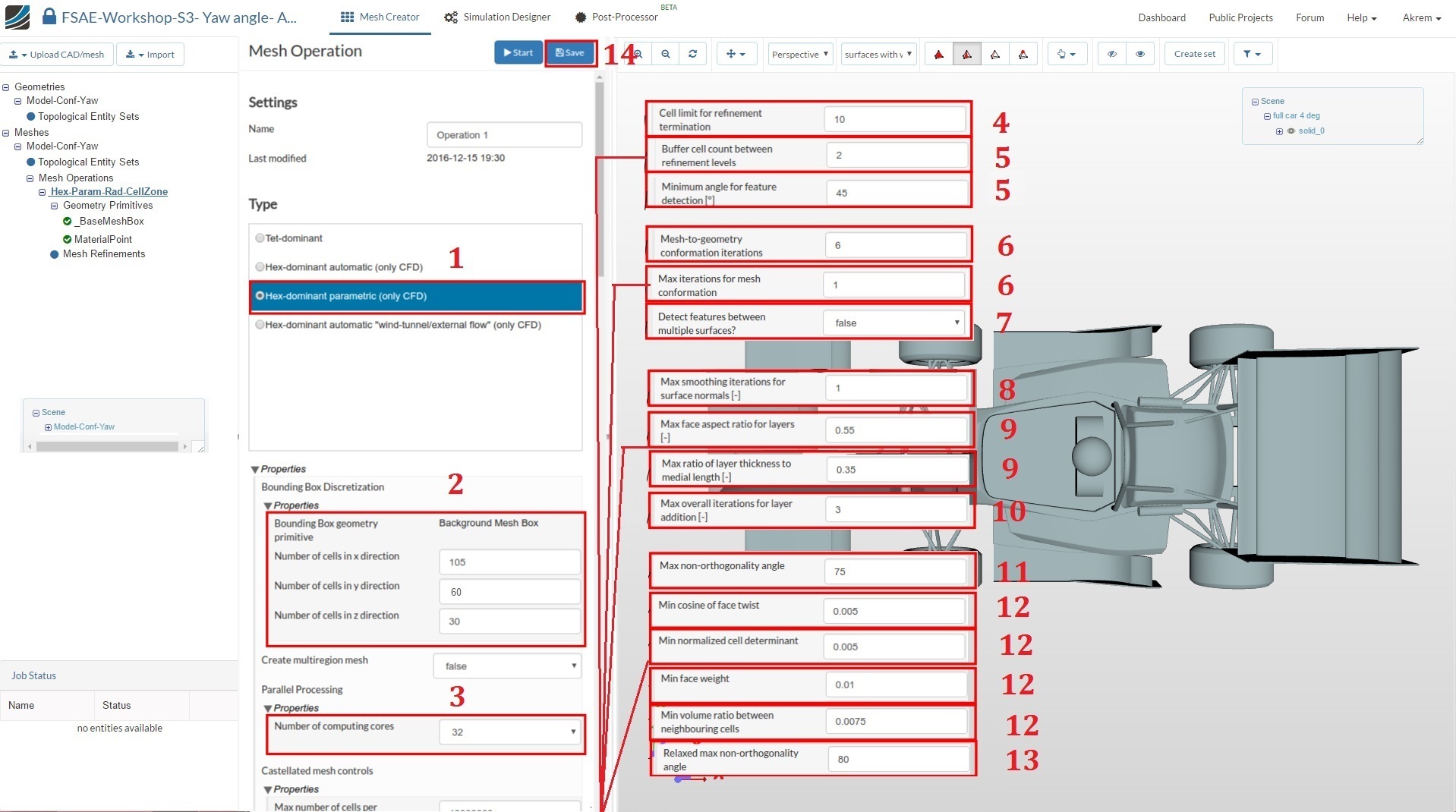1456x812 pixels.
Task: Switch to the Mesh Creator tab
Action: tap(380, 17)
